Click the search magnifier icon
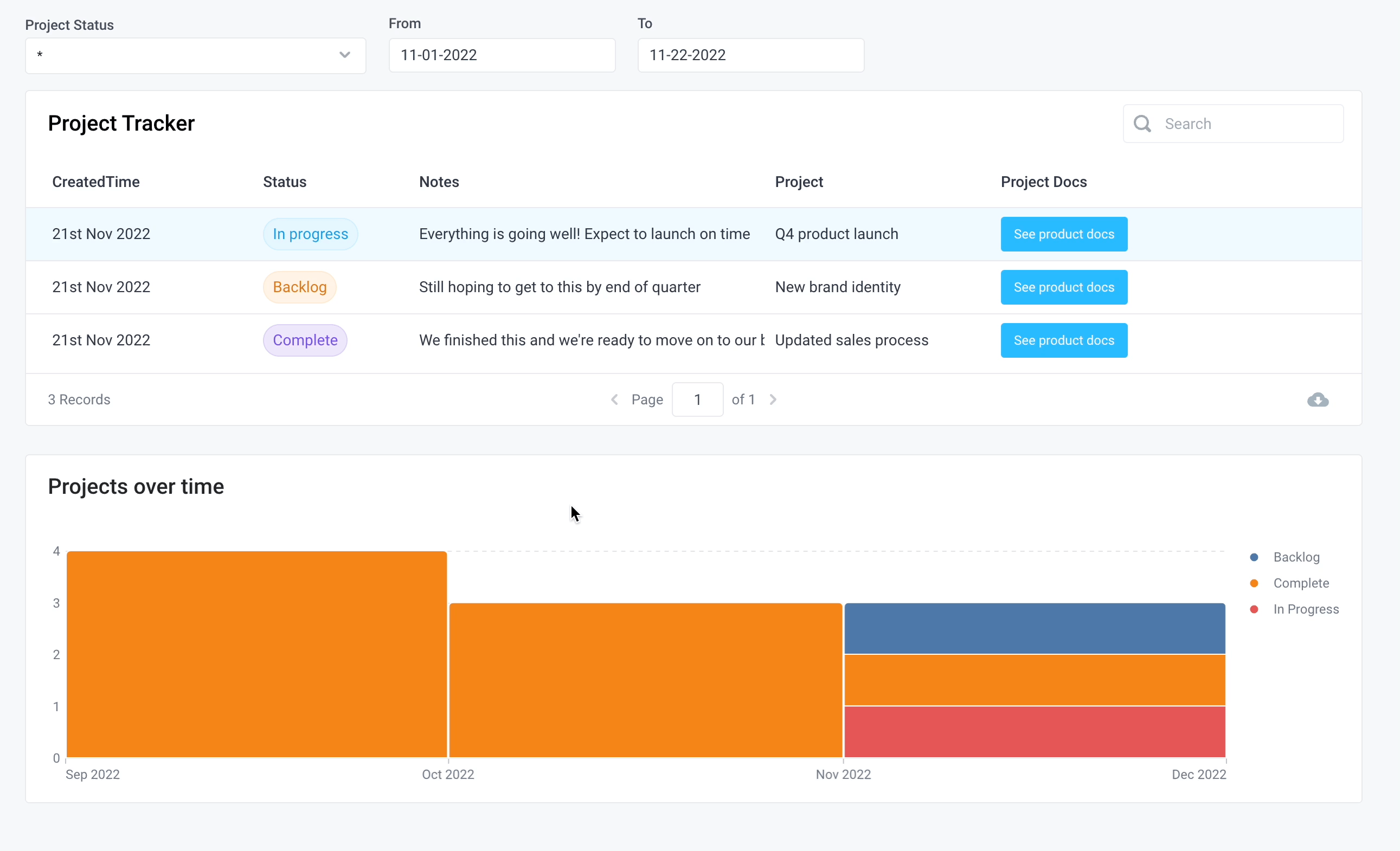This screenshot has height=851, width=1400. click(x=1142, y=123)
